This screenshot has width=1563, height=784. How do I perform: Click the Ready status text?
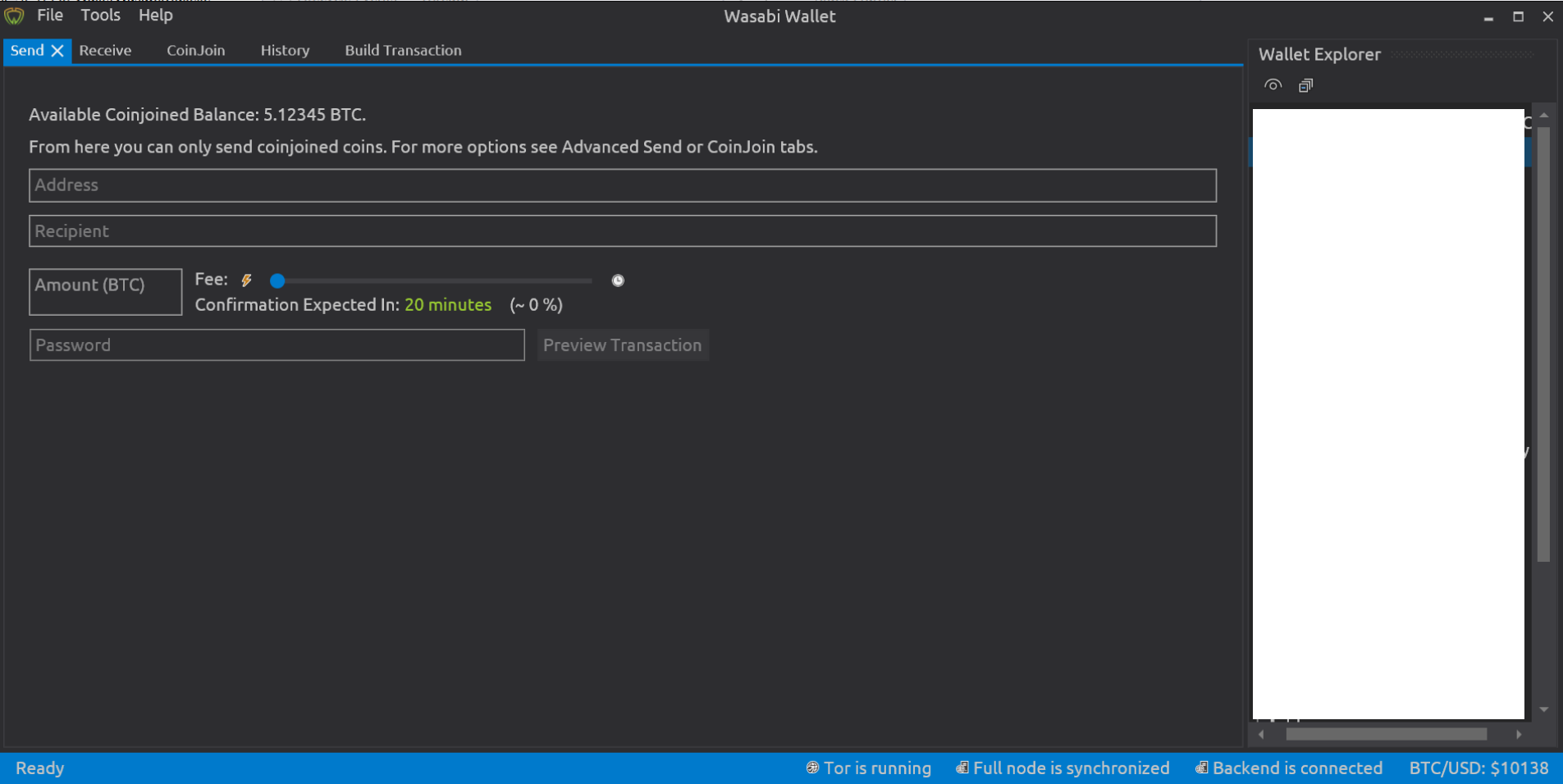[39, 768]
